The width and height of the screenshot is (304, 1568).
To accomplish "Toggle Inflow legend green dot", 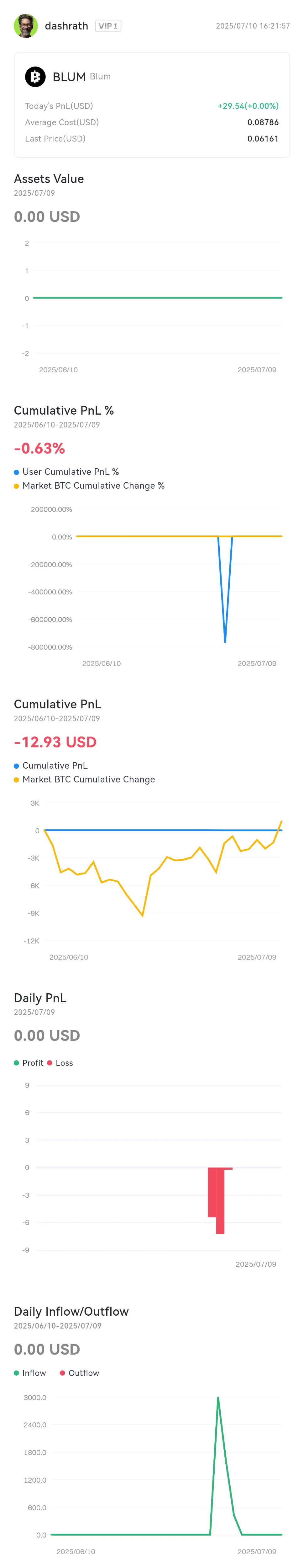I will (16, 1372).
